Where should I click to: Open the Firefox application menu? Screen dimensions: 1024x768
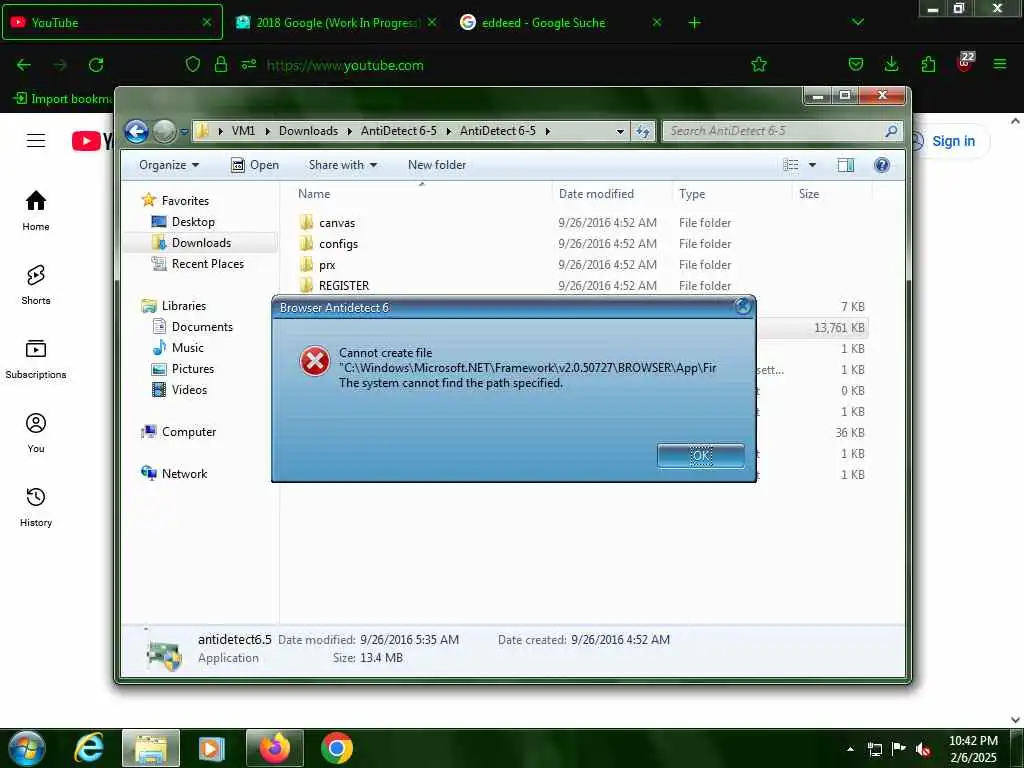[999, 65]
